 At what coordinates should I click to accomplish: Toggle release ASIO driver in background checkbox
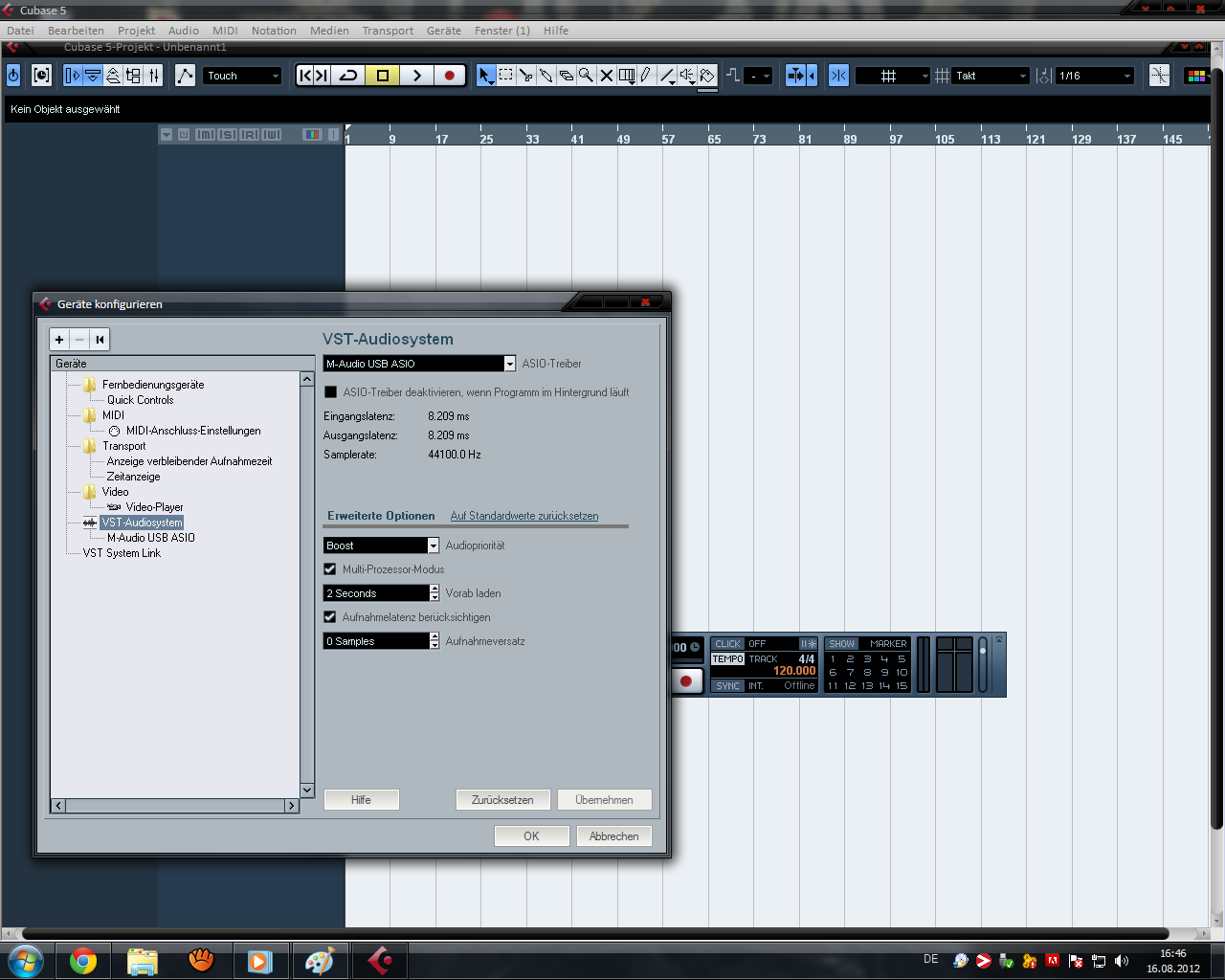tap(330, 392)
